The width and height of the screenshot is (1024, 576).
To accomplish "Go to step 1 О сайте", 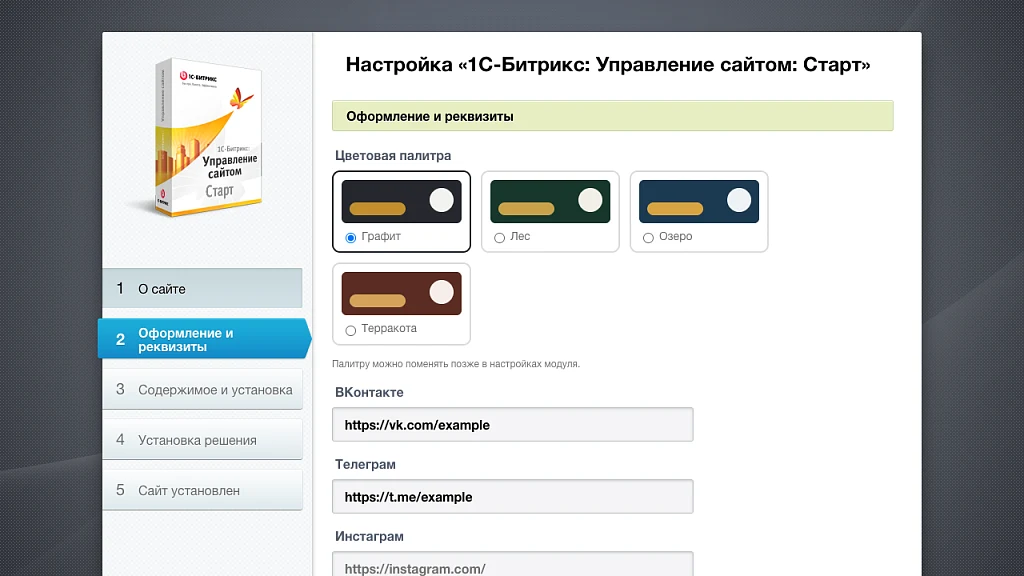I will tap(202, 288).
